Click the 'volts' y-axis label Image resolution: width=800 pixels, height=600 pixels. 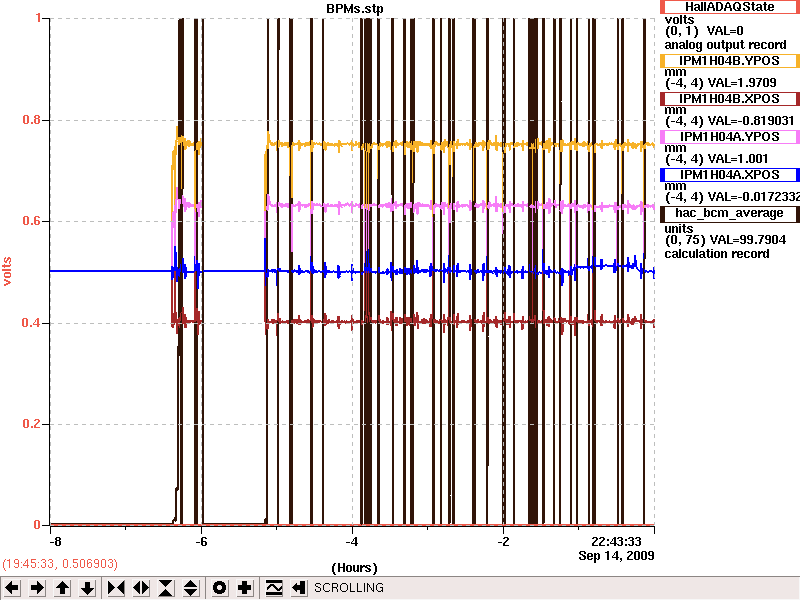(x=7, y=271)
